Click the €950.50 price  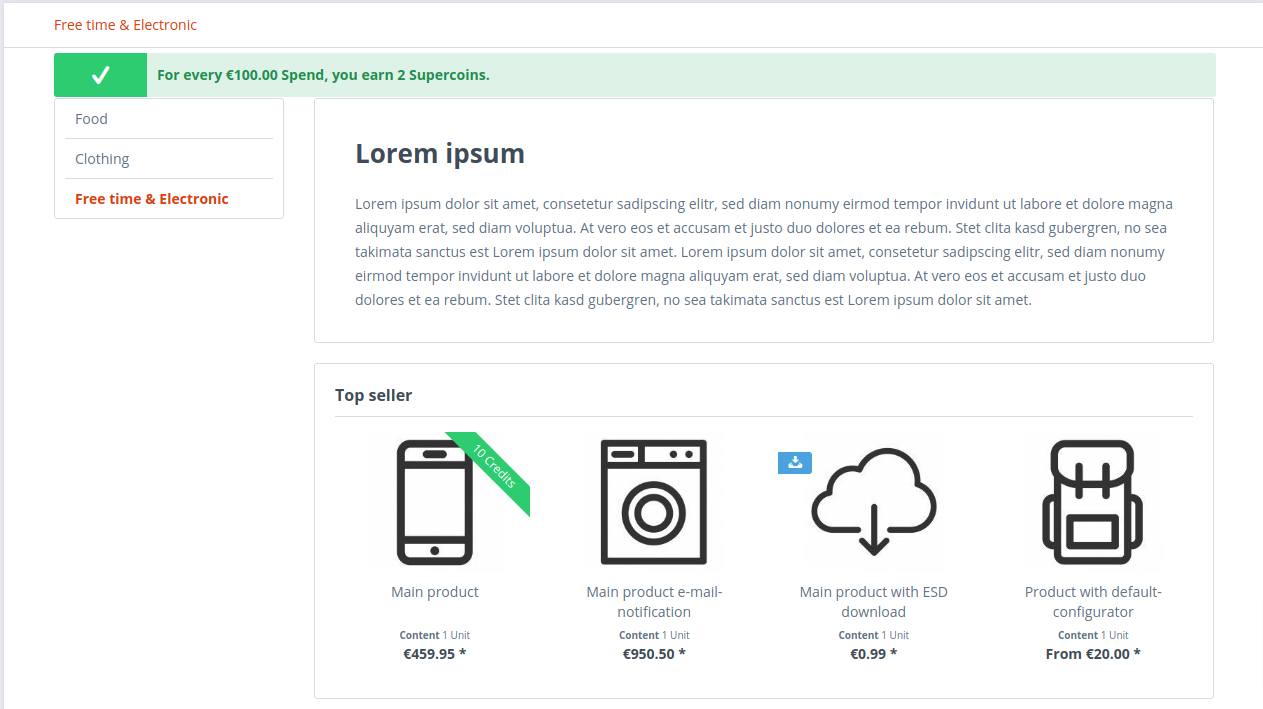point(654,654)
